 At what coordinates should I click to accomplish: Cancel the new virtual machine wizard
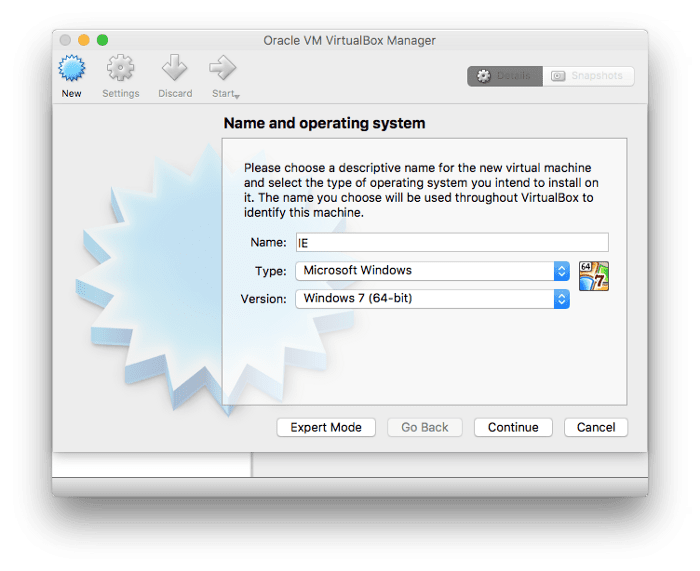point(596,427)
